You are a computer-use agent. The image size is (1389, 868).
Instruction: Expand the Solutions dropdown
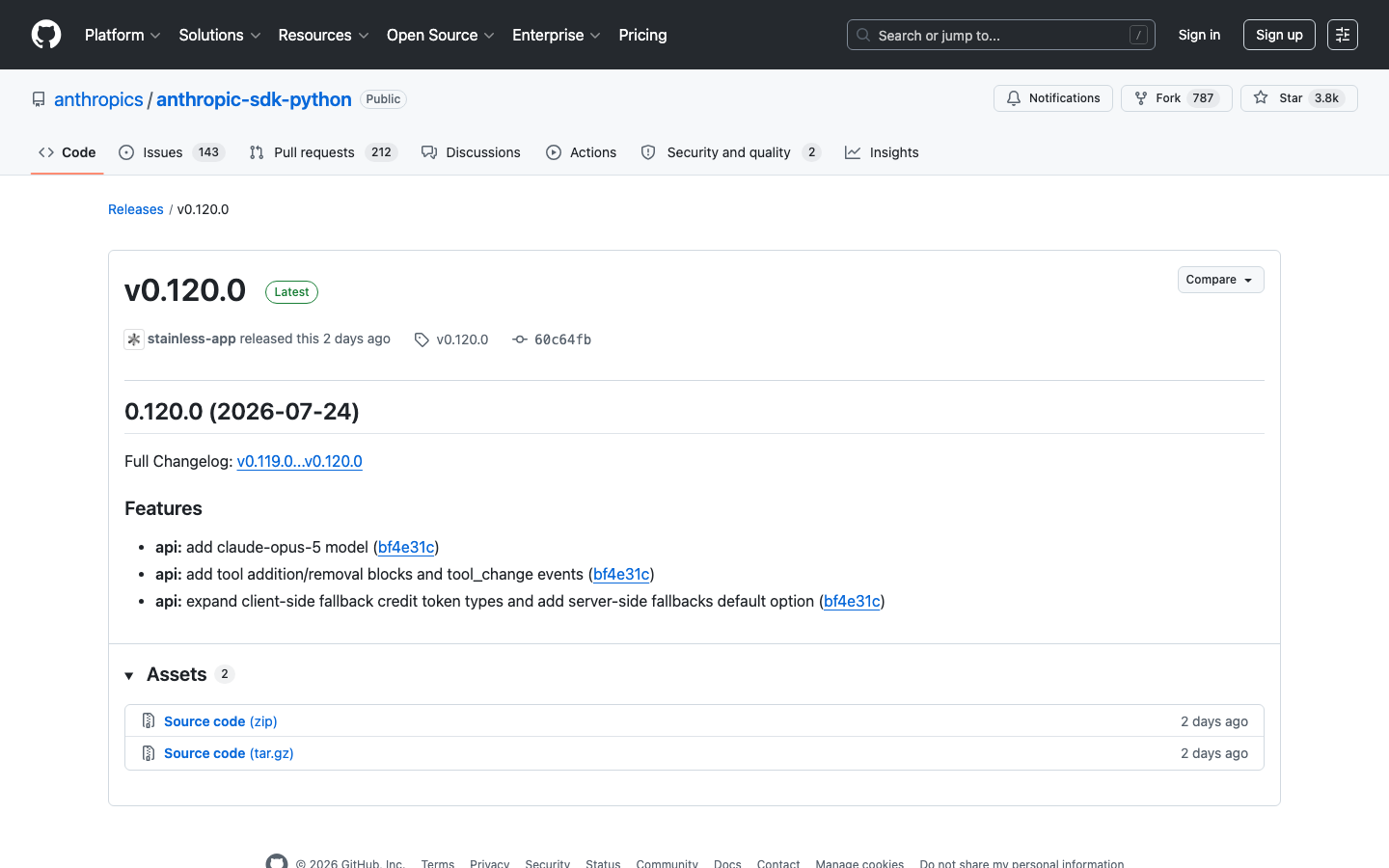[220, 35]
